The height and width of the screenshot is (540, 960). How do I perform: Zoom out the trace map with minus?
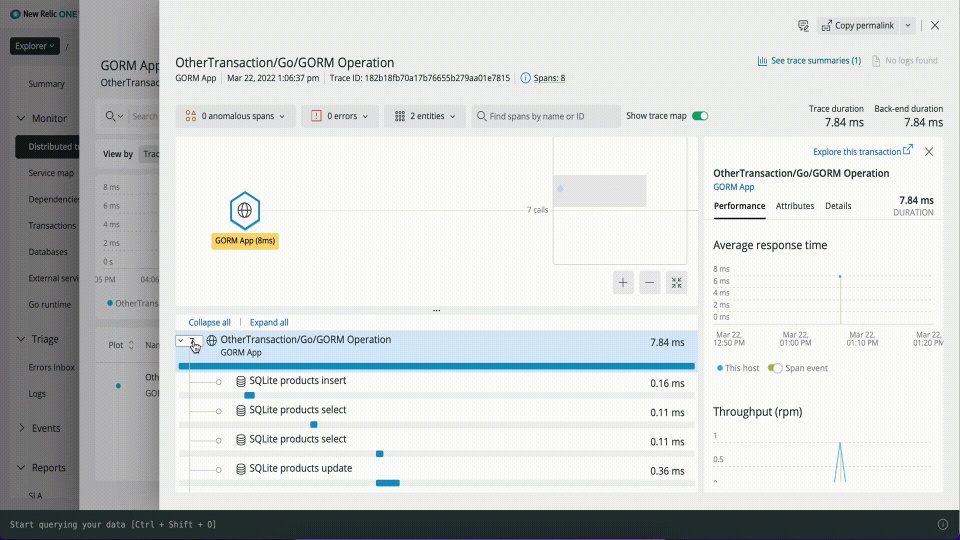click(x=650, y=282)
